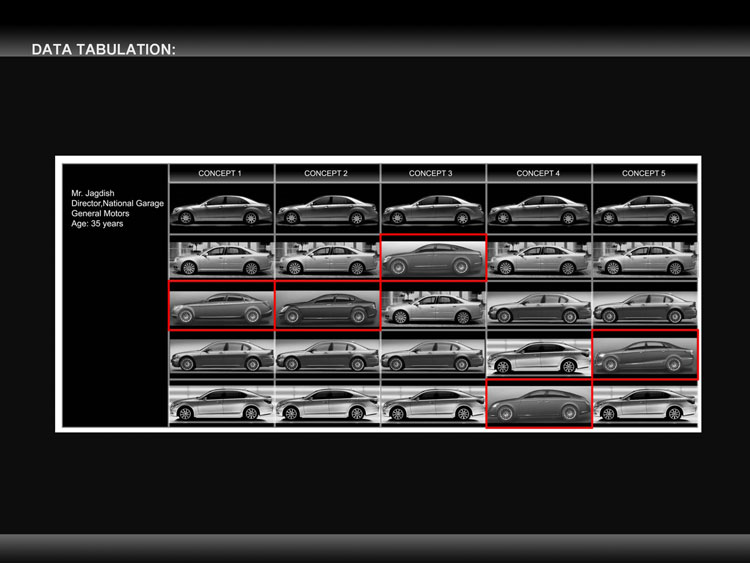The image size is (750, 563).
Task: Choose third-row car image under Concept 5
Action: coord(645,307)
